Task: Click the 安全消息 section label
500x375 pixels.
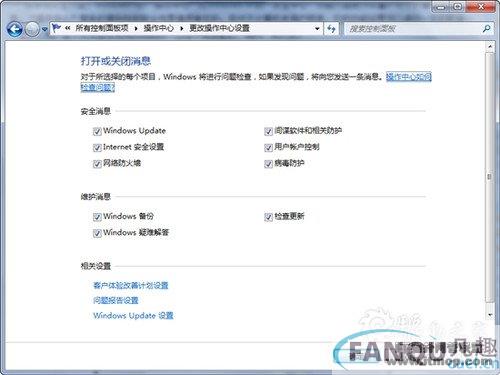Action: [96, 111]
